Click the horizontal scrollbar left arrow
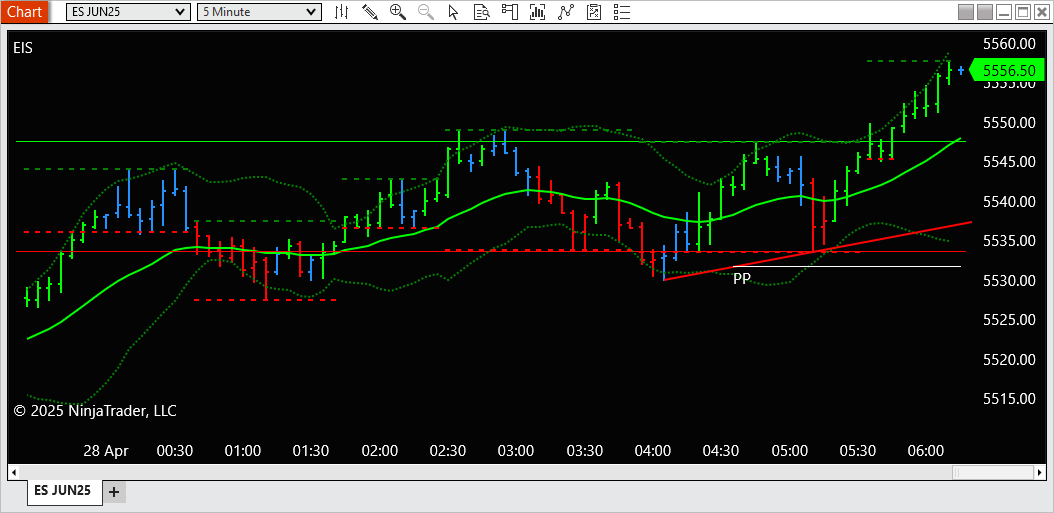The image size is (1054, 513). coord(13,472)
